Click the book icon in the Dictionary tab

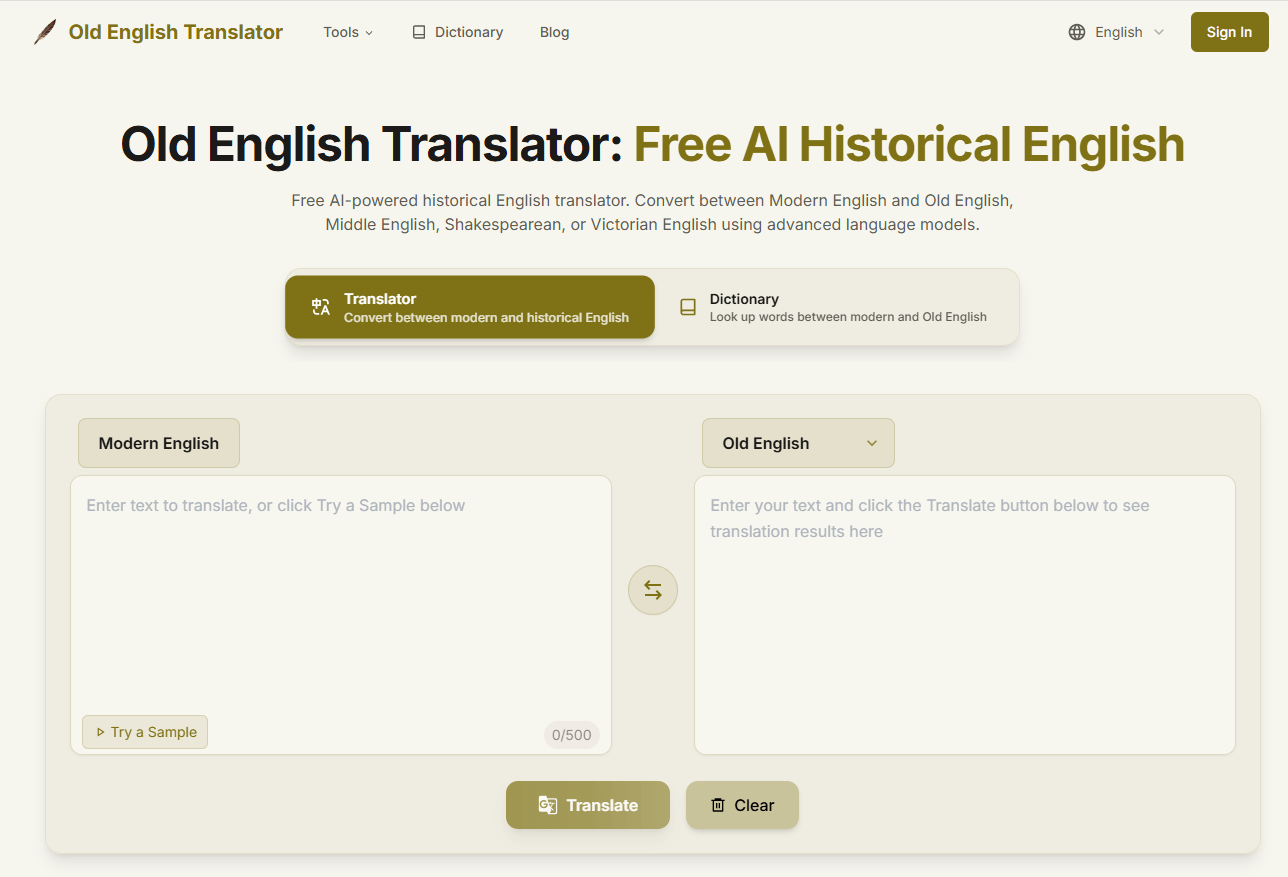pyautogui.click(x=688, y=307)
